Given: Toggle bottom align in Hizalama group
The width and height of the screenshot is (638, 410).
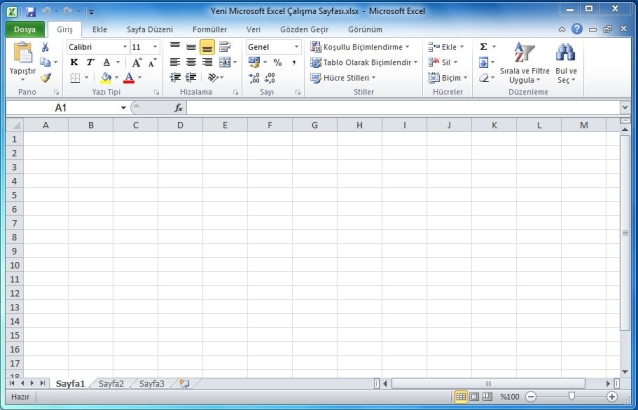Looking at the screenshot, I should (x=207, y=47).
